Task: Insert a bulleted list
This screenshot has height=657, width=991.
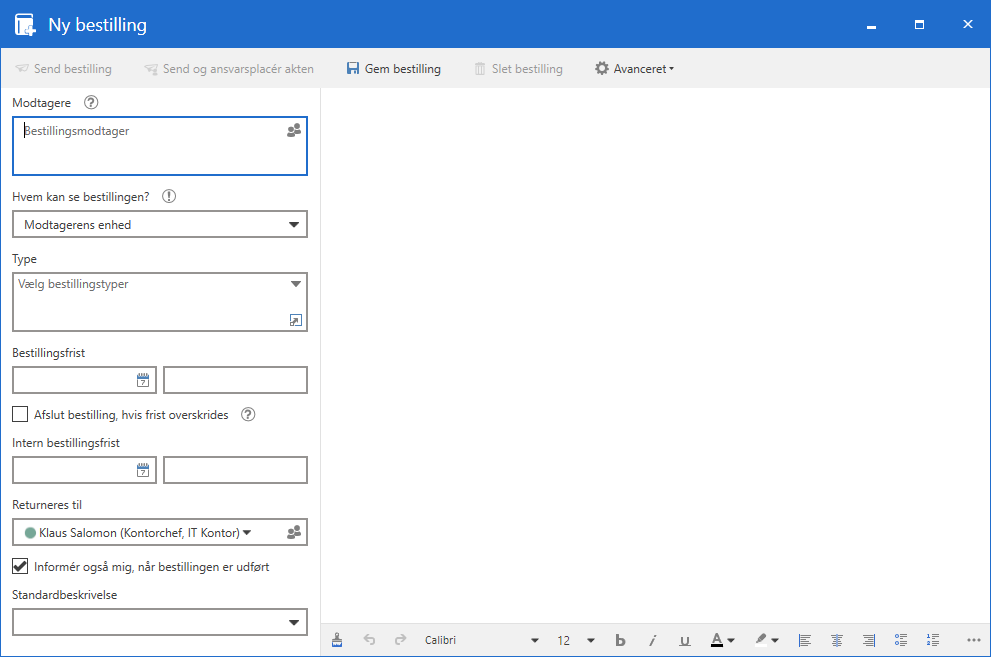Action: tap(901, 640)
